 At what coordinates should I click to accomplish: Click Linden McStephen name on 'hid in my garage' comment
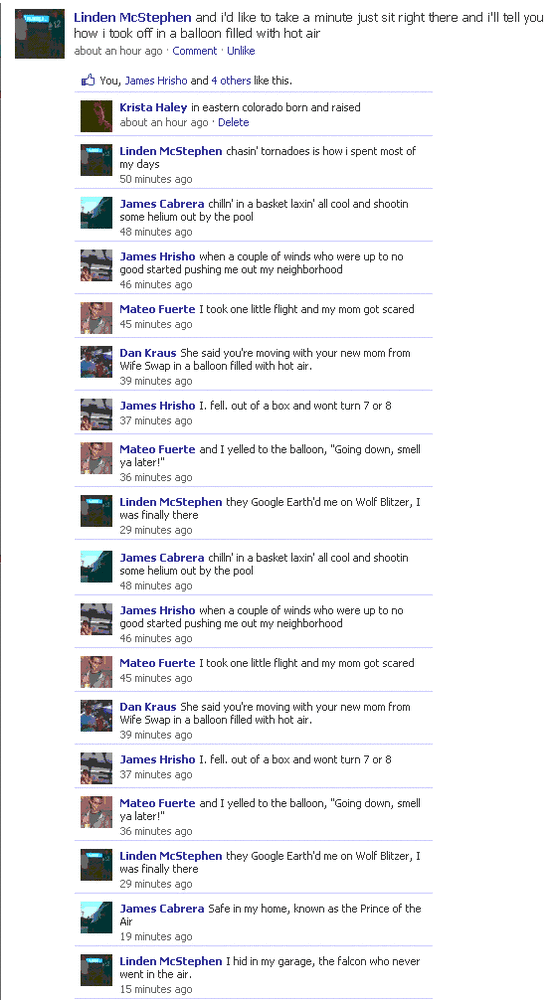[x=171, y=961]
